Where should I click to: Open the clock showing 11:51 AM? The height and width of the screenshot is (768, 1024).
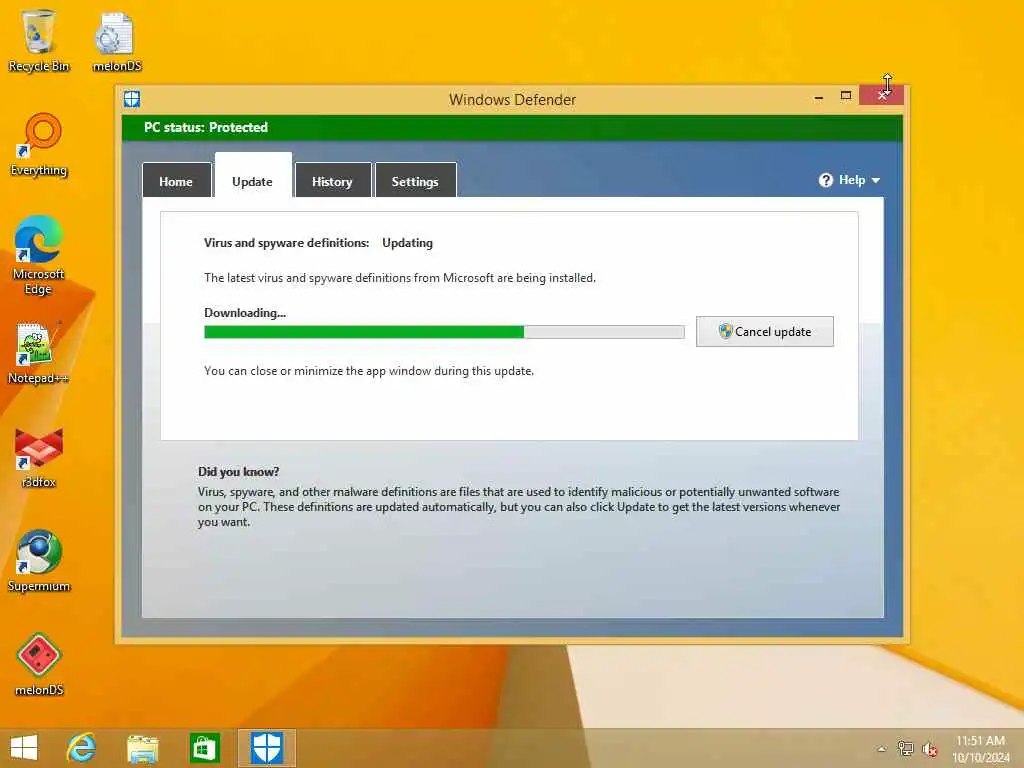click(980, 748)
